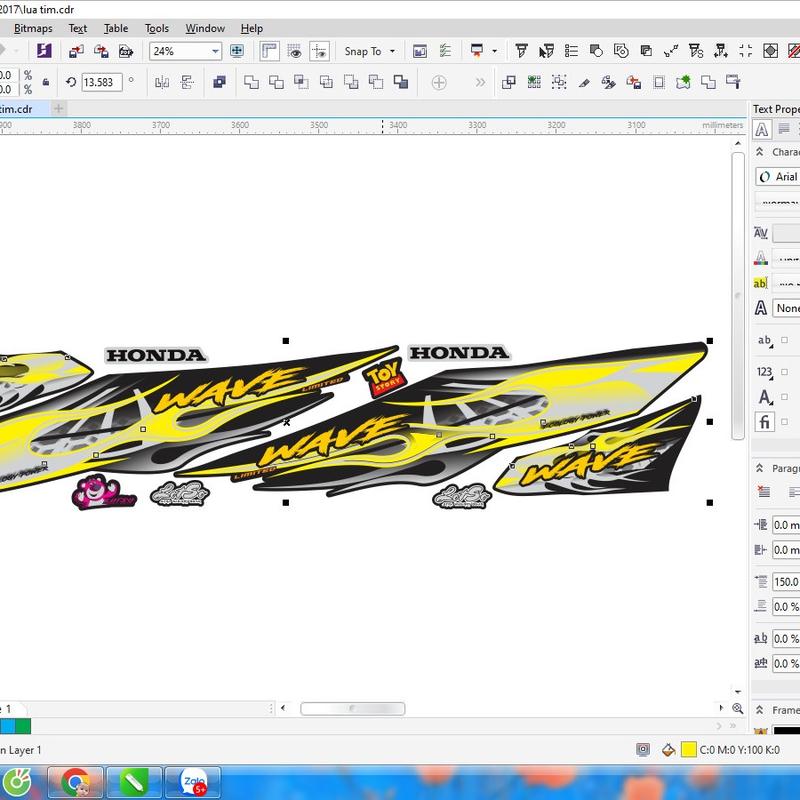The width and height of the screenshot is (800, 800).
Task: Collapse the Frame section
Action: 759,710
